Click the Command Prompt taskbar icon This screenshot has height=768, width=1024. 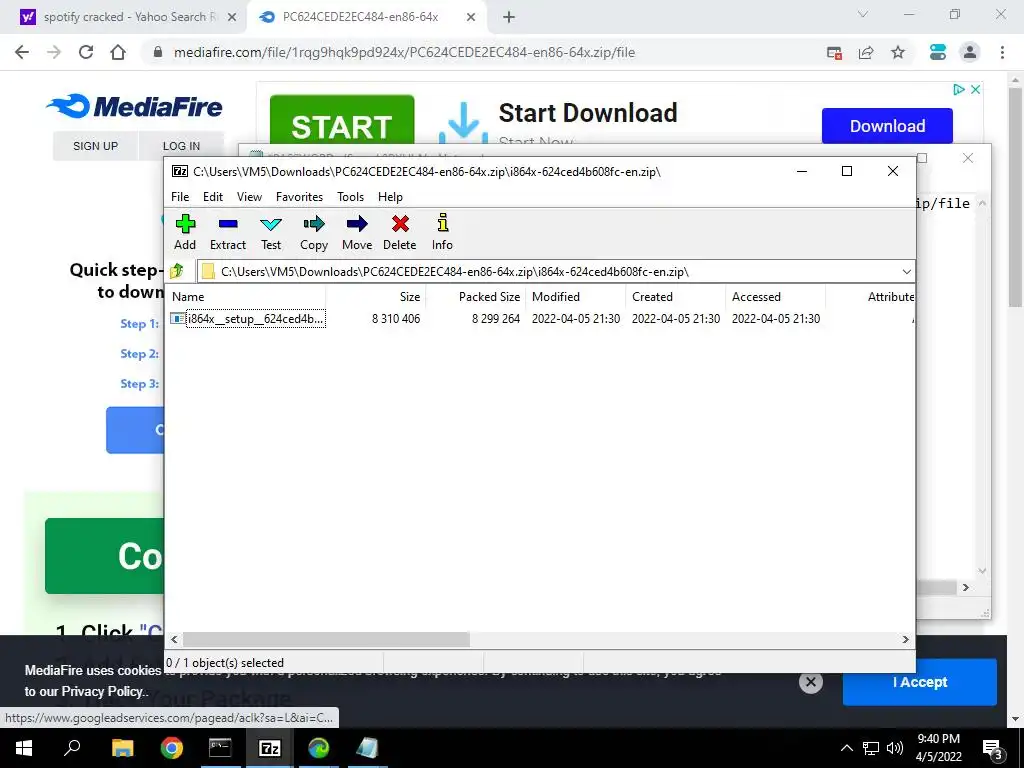tap(220, 748)
